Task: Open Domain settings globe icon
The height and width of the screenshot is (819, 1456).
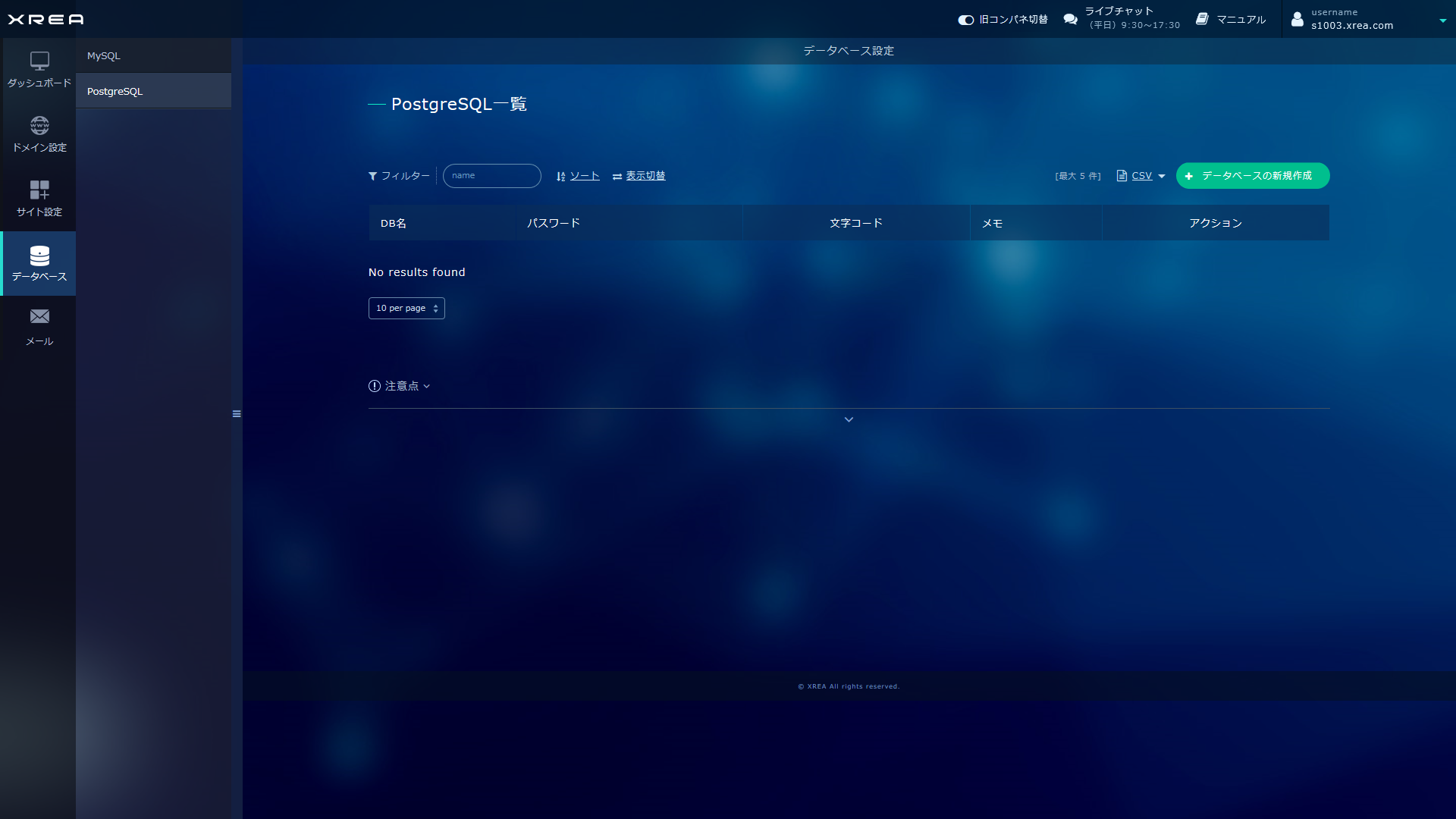Action: tap(39, 125)
